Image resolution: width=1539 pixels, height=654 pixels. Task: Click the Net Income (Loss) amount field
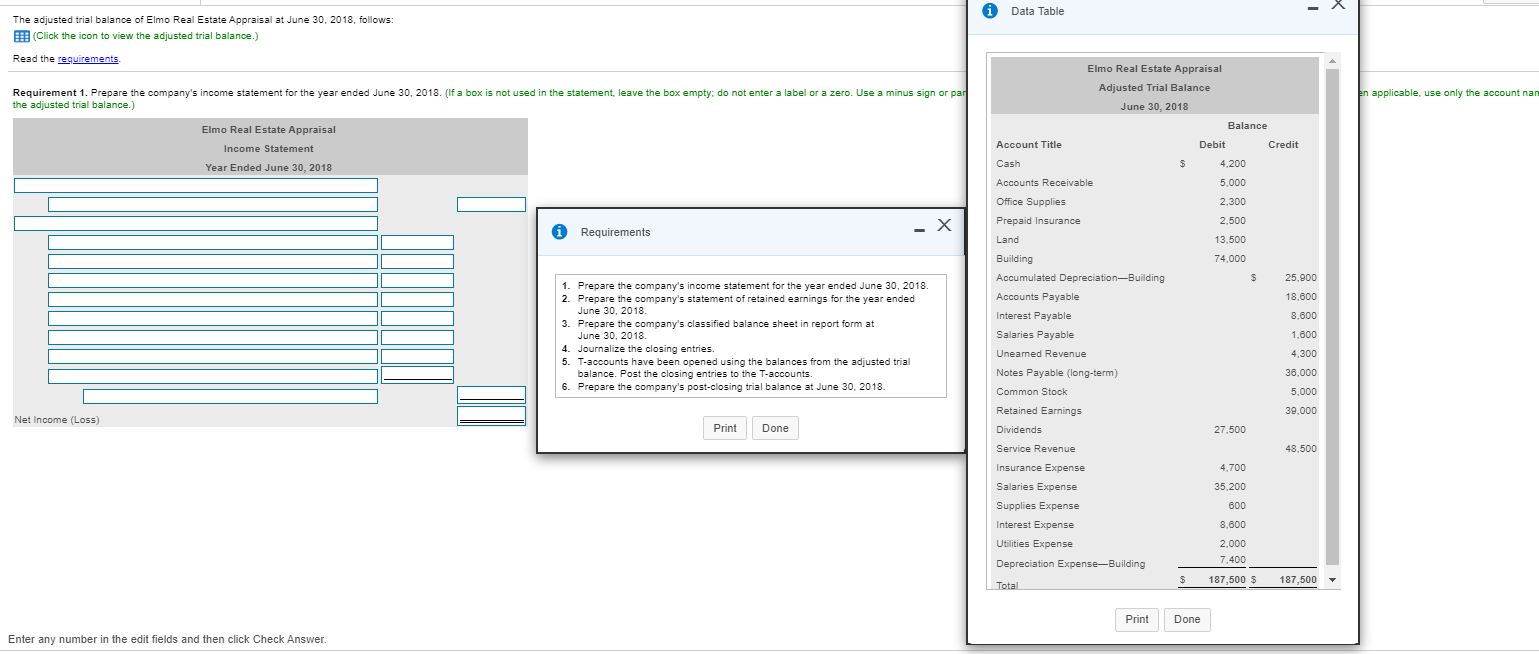(x=491, y=415)
